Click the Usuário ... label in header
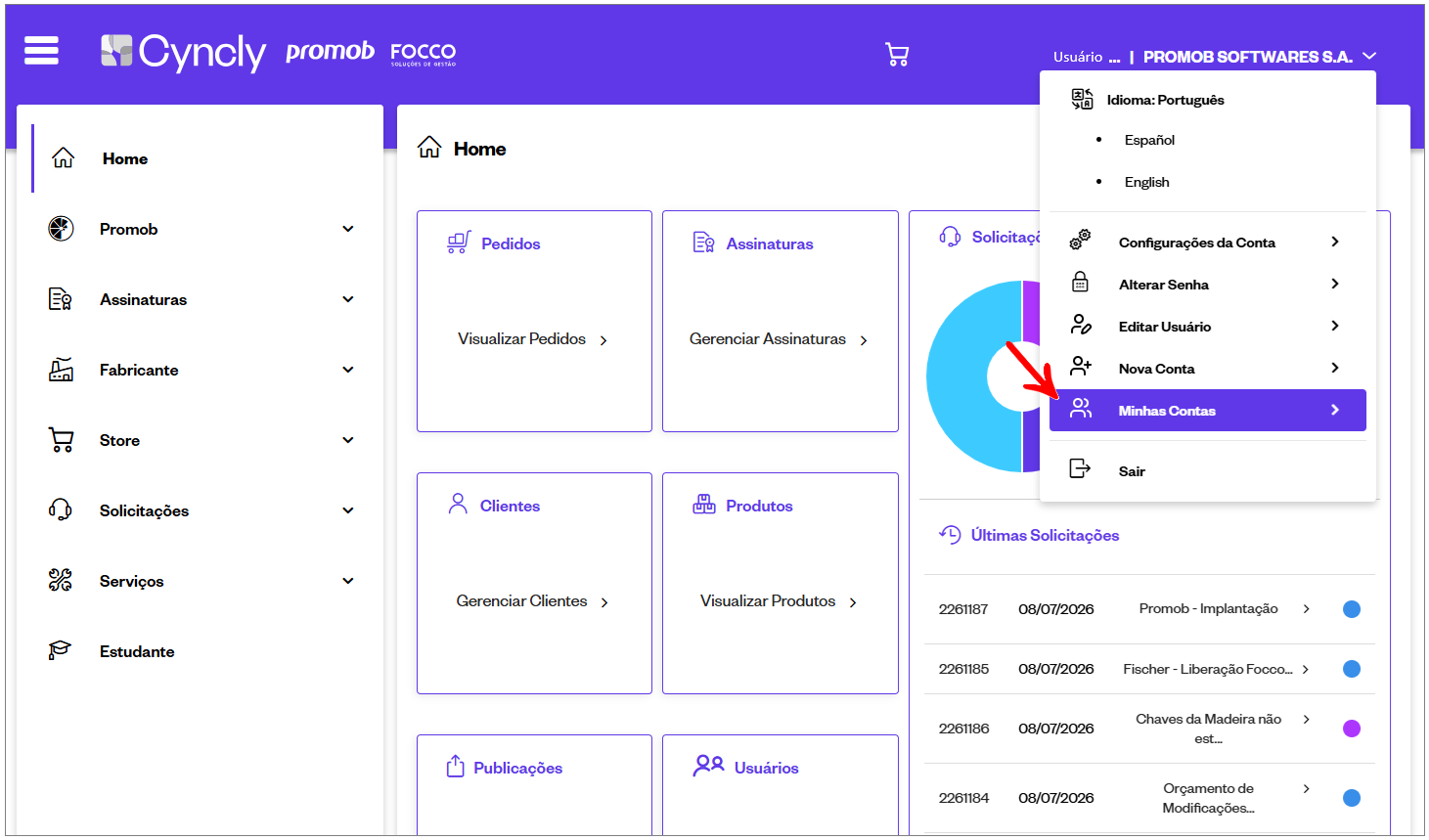 coord(1087,57)
